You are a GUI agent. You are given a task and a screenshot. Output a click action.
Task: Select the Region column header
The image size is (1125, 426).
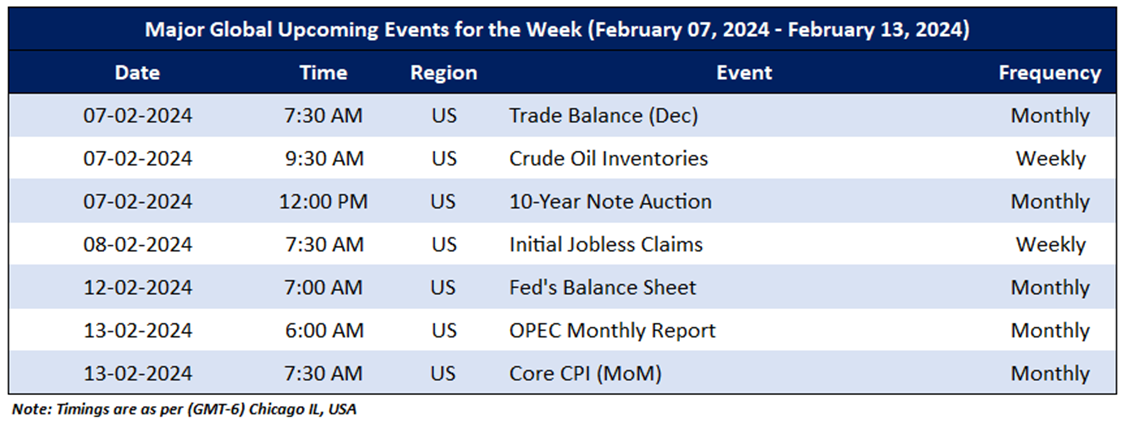click(443, 73)
